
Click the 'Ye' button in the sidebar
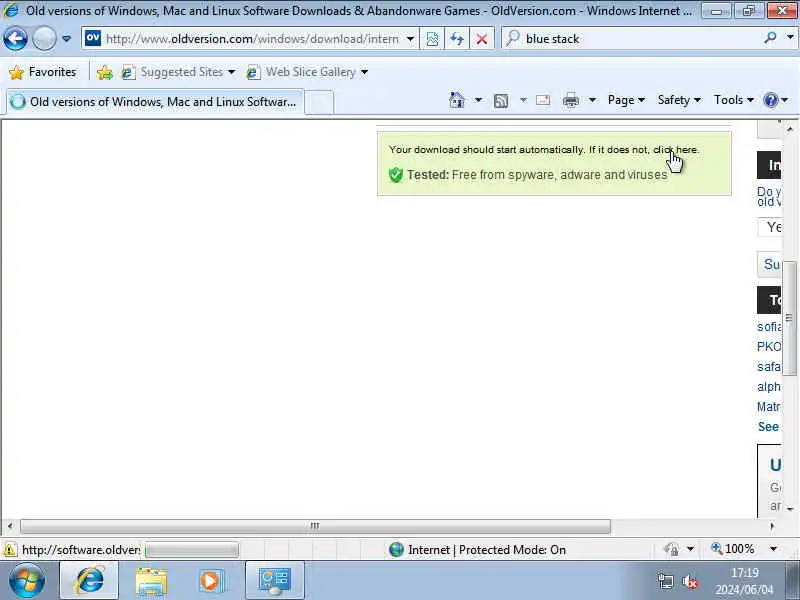click(x=769, y=227)
